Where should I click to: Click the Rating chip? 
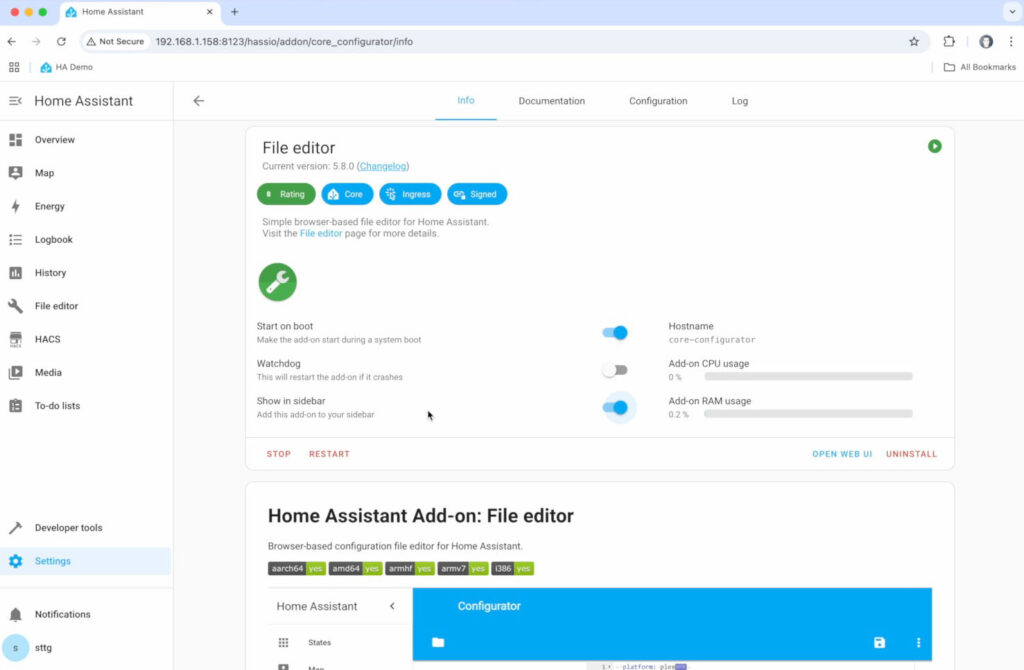pos(286,194)
